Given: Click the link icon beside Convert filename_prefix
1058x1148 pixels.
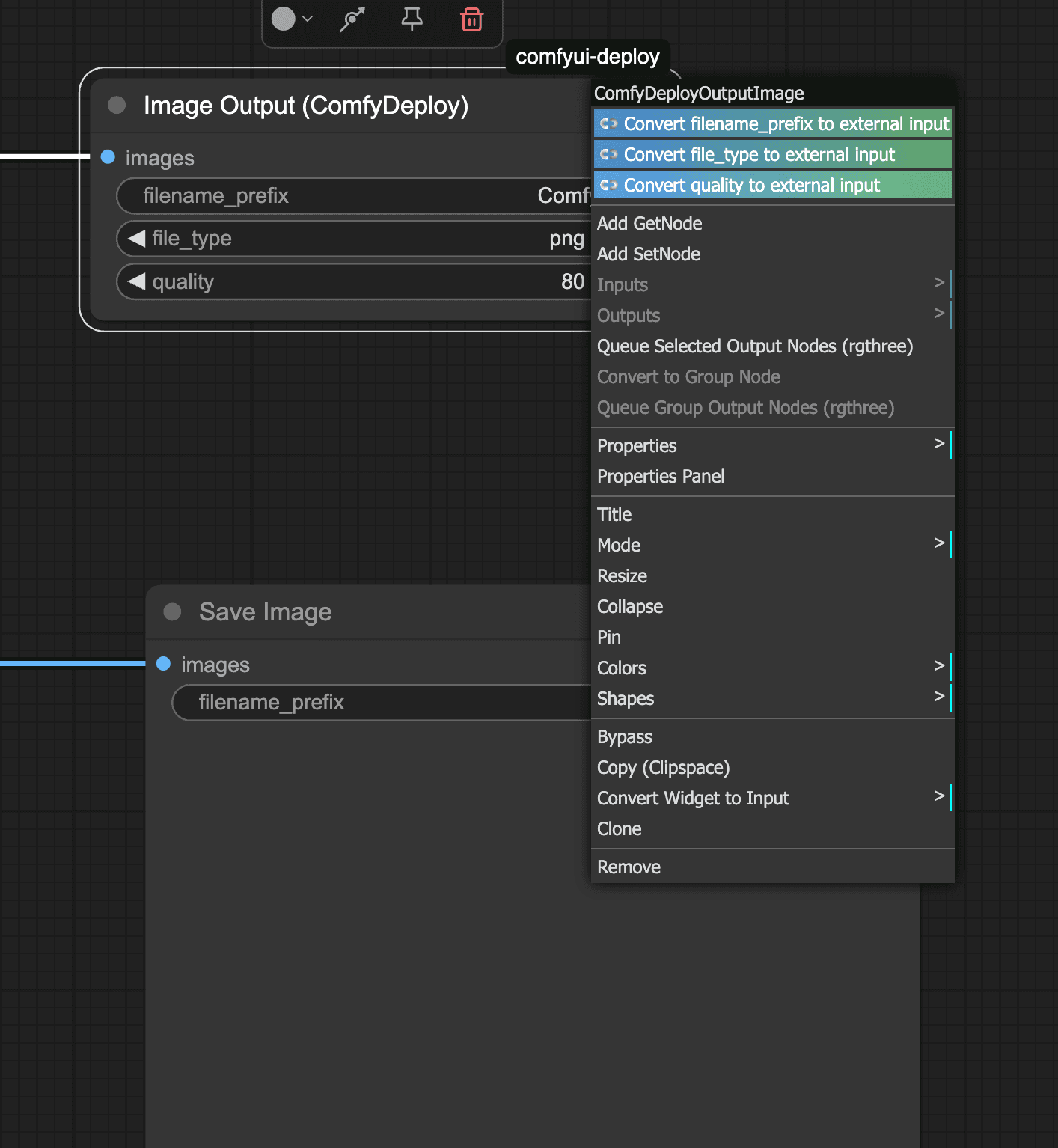Looking at the screenshot, I should click(x=608, y=124).
